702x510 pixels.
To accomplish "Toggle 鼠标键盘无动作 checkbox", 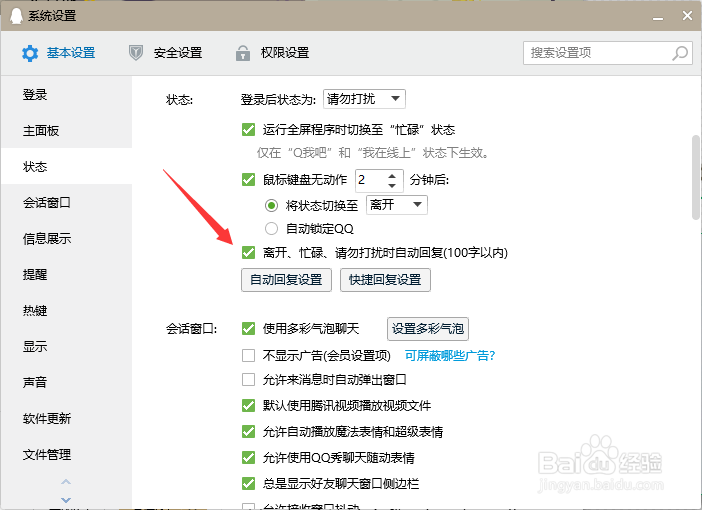I will pyautogui.click(x=248, y=179).
